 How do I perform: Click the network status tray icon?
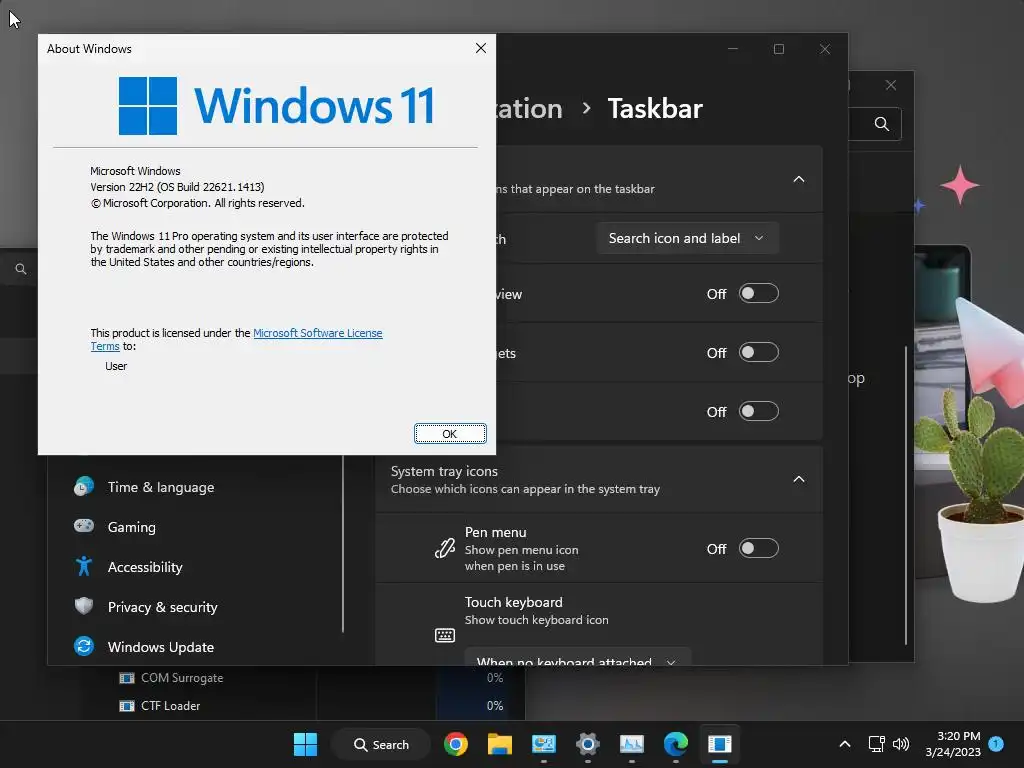(876, 744)
